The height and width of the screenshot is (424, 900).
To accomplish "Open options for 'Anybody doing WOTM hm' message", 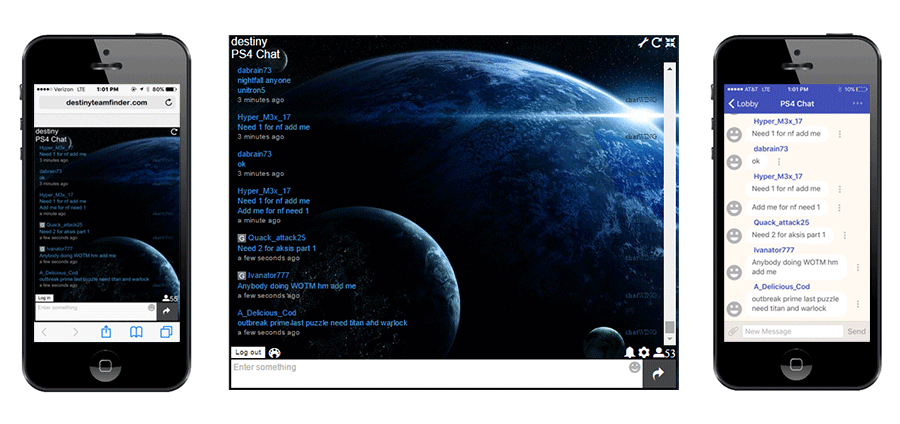I will click(x=858, y=267).
